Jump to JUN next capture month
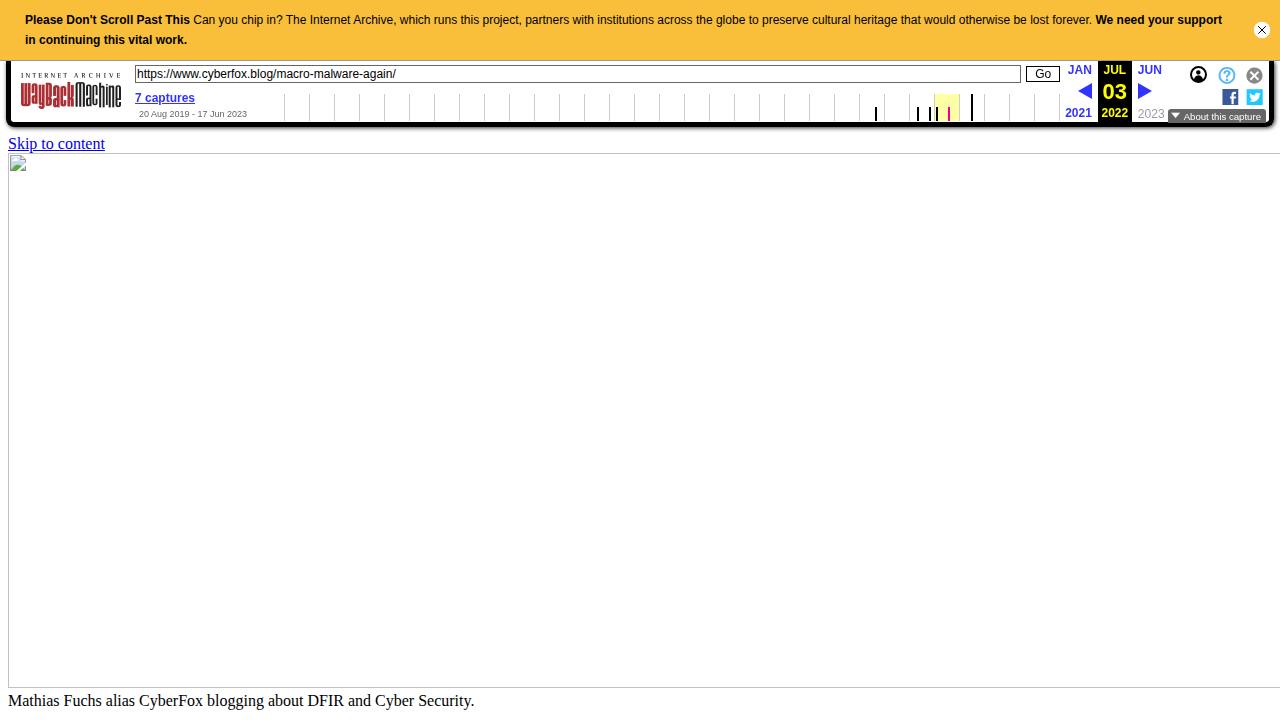 pyautogui.click(x=1149, y=70)
